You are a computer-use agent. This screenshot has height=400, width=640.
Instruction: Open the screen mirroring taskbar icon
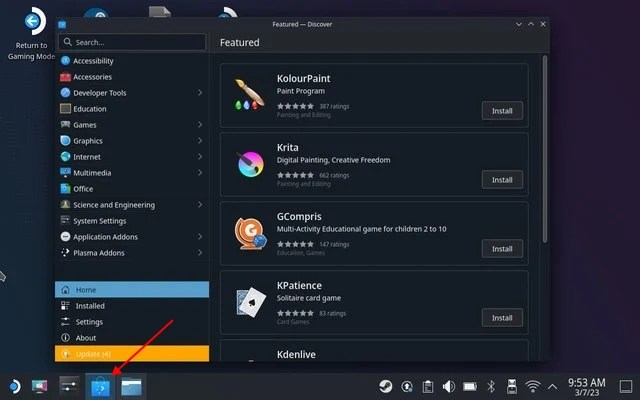click(x=39, y=386)
